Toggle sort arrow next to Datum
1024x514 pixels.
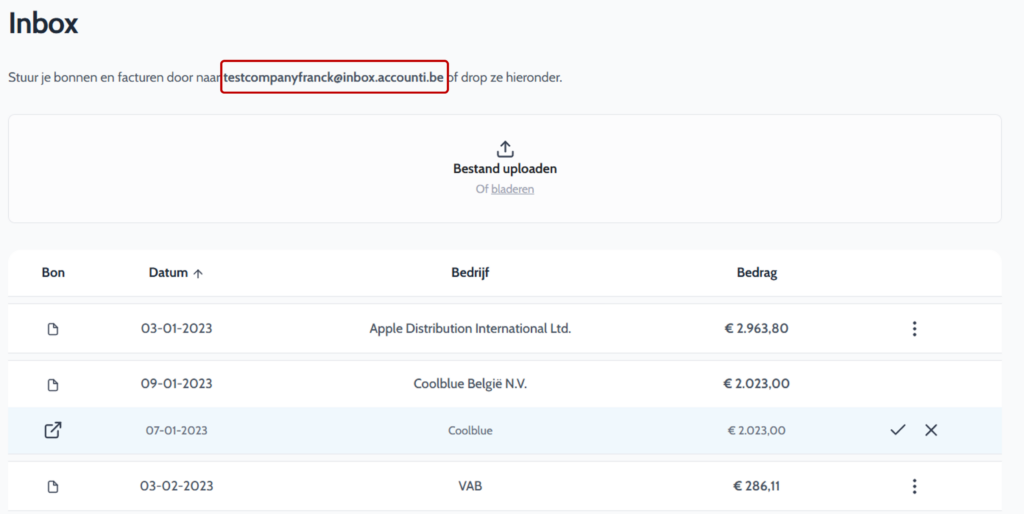198,274
